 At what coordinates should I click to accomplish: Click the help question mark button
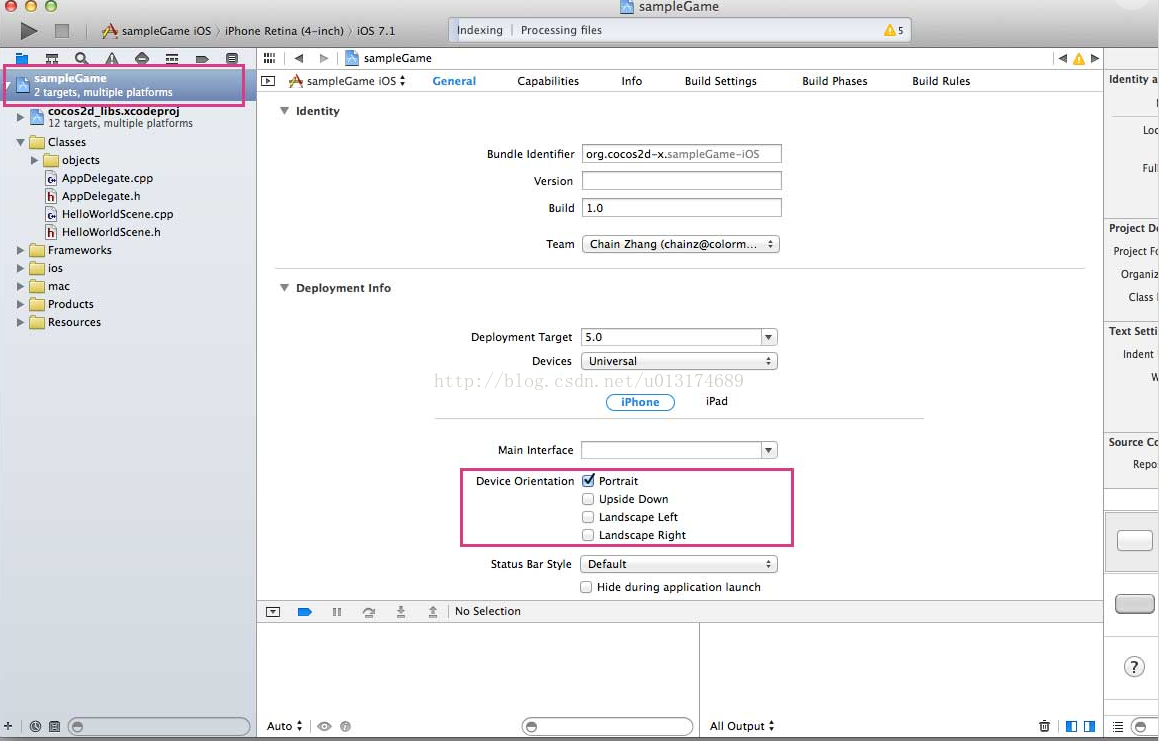point(1134,666)
